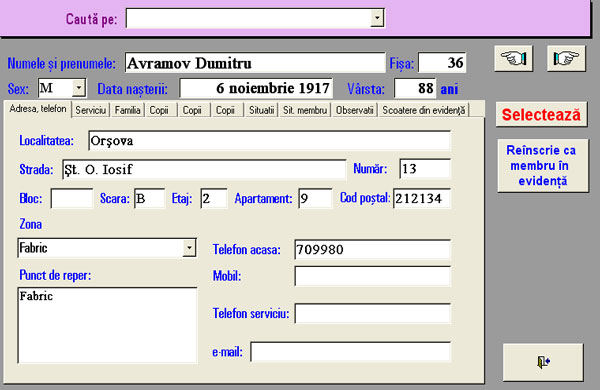This screenshot has width=600, height=390.
Task: Click the Localitatea field with Orșova
Action: [x=269, y=140]
